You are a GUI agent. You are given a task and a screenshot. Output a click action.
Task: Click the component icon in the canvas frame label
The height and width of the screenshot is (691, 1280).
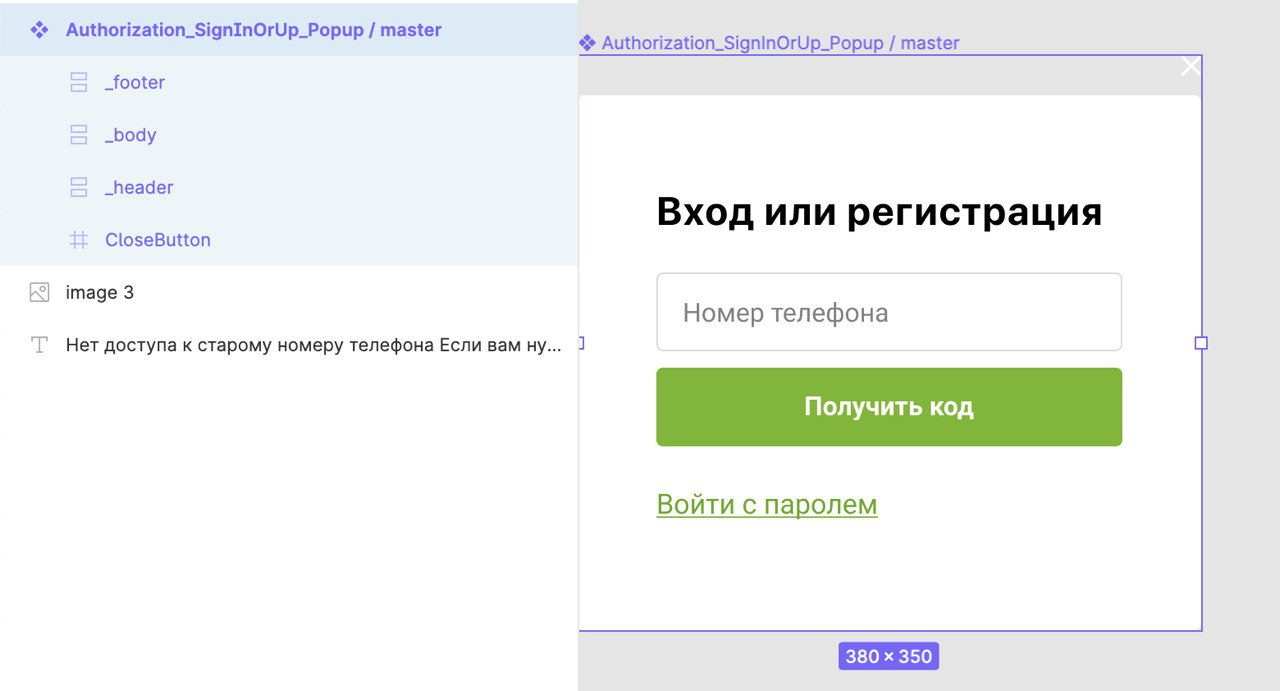(588, 43)
